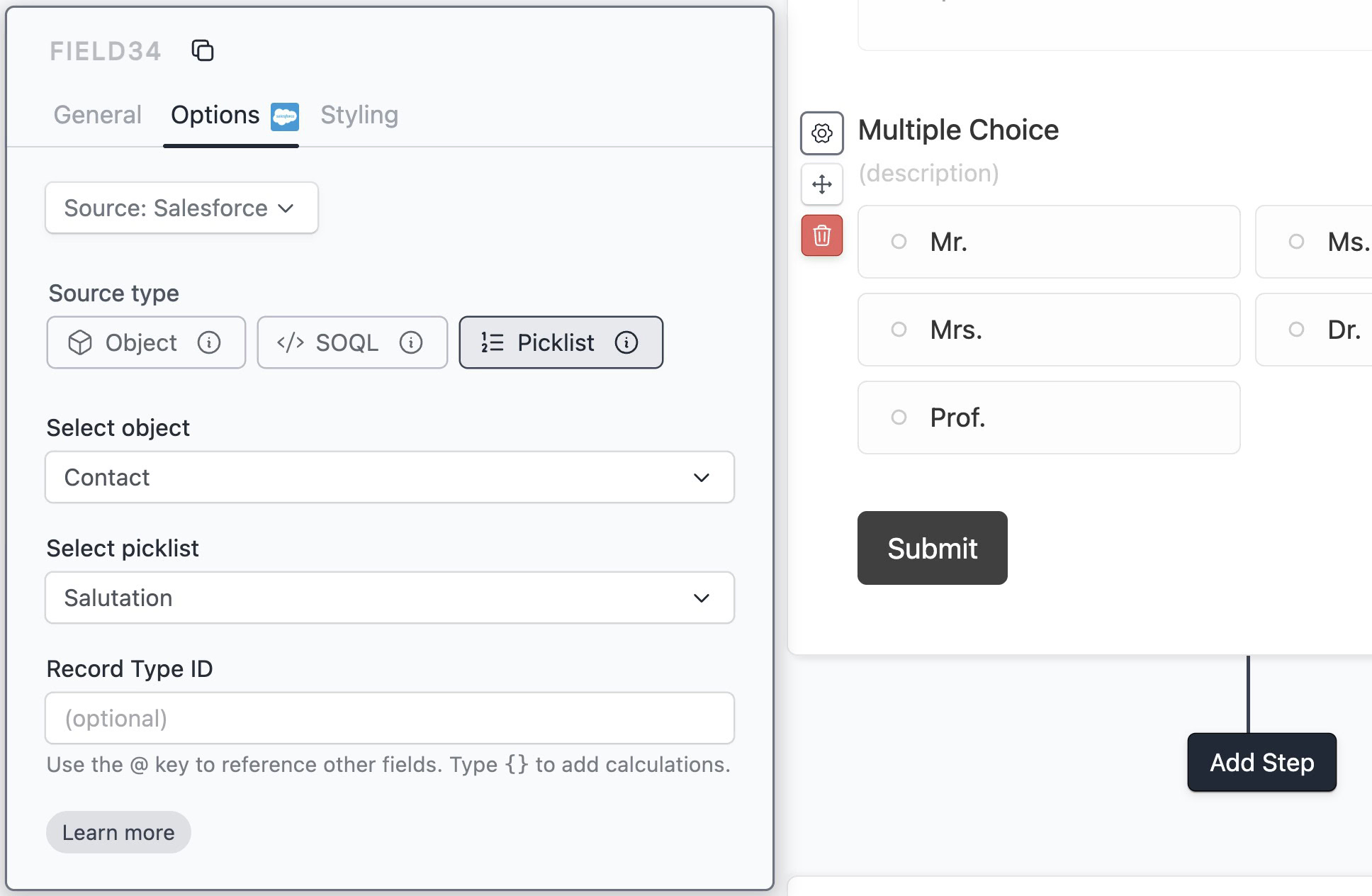Select the Mrs. radio option
Screen dimensions: 1372x896
click(x=1049, y=330)
